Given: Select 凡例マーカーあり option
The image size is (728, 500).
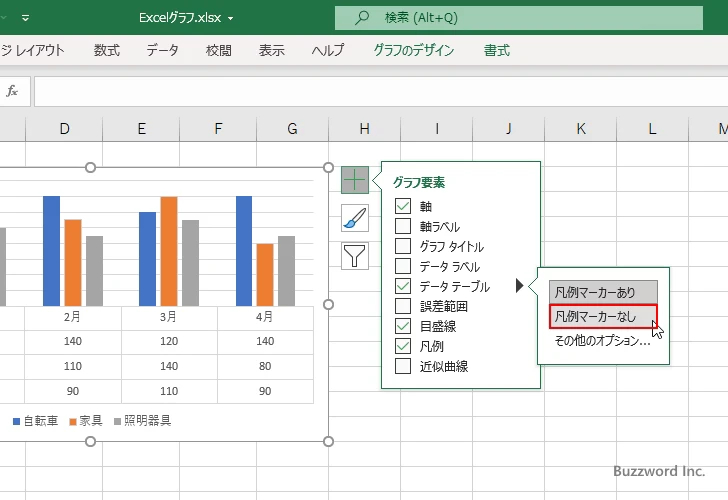Looking at the screenshot, I should tap(603, 292).
